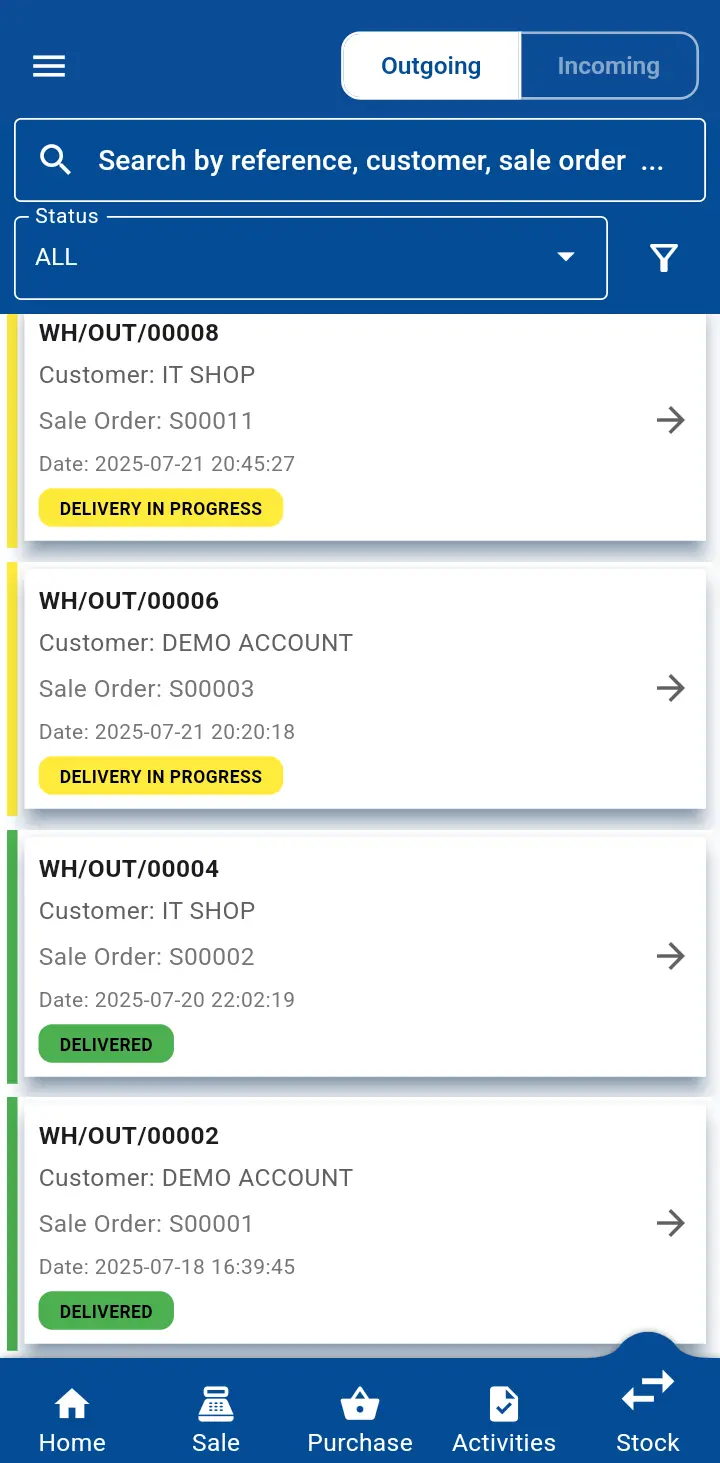Image resolution: width=720 pixels, height=1463 pixels.
Task: Tap the search magnifier icon
Action: [55, 160]
